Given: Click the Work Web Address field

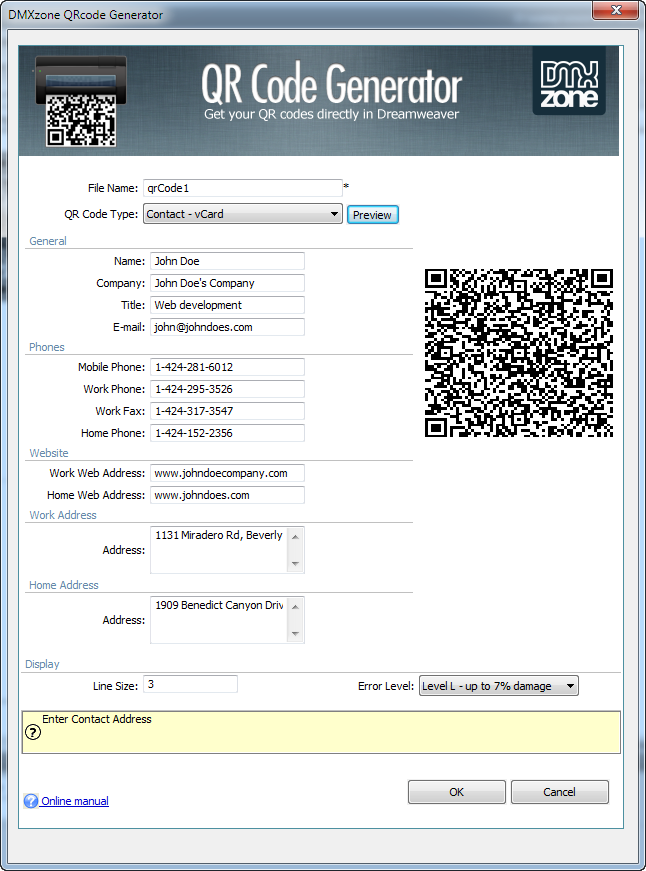Looking at the screenshot, I should coord(227,473).
